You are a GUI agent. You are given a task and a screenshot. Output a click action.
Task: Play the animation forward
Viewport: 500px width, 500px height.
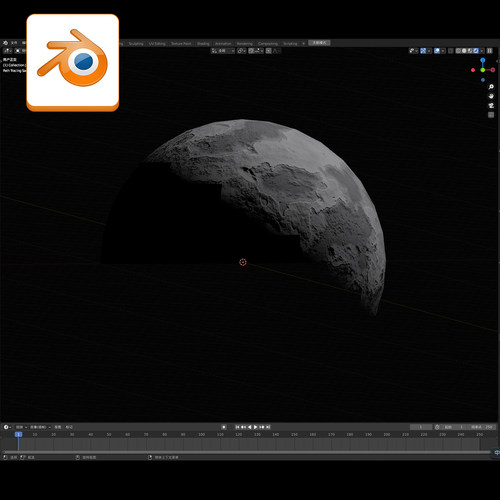click(255, 427)
